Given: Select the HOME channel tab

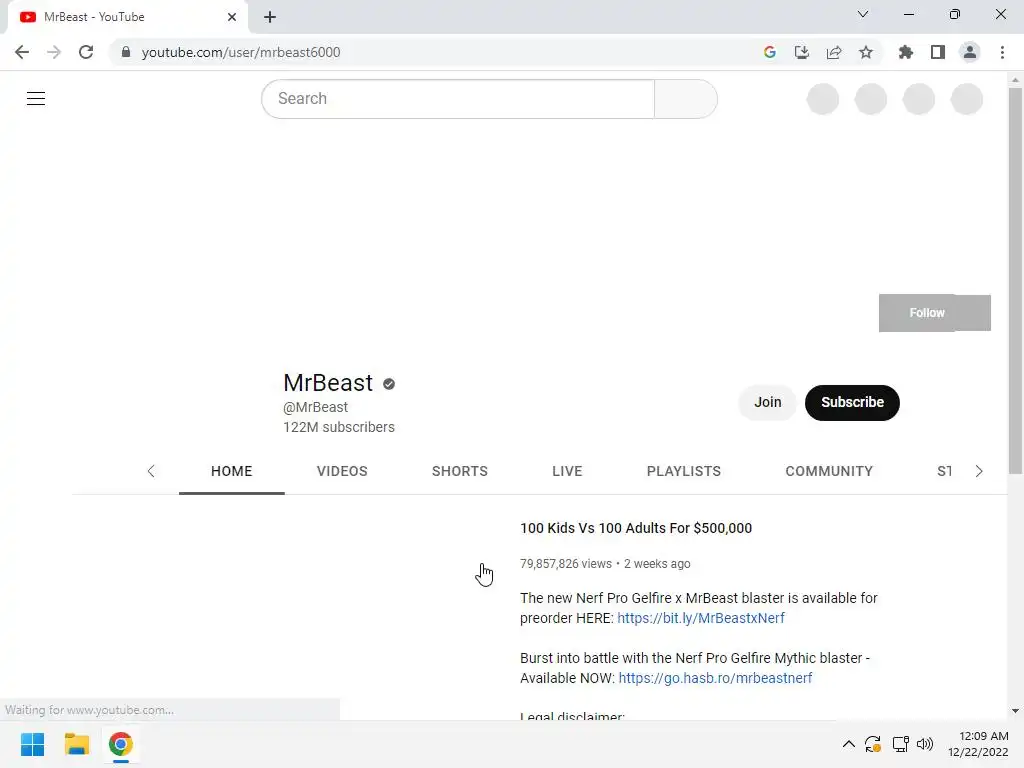Looking at the screenshot, I should pos(232,472).
